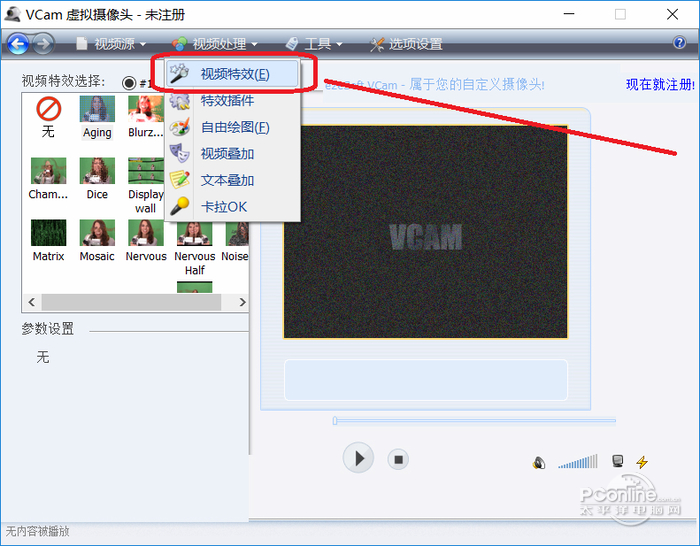Pick the Aging effect thumbnail
Image resolution: width=700 pixels, height=546 pixels.
pyautogui.click(x=97, y=108)
